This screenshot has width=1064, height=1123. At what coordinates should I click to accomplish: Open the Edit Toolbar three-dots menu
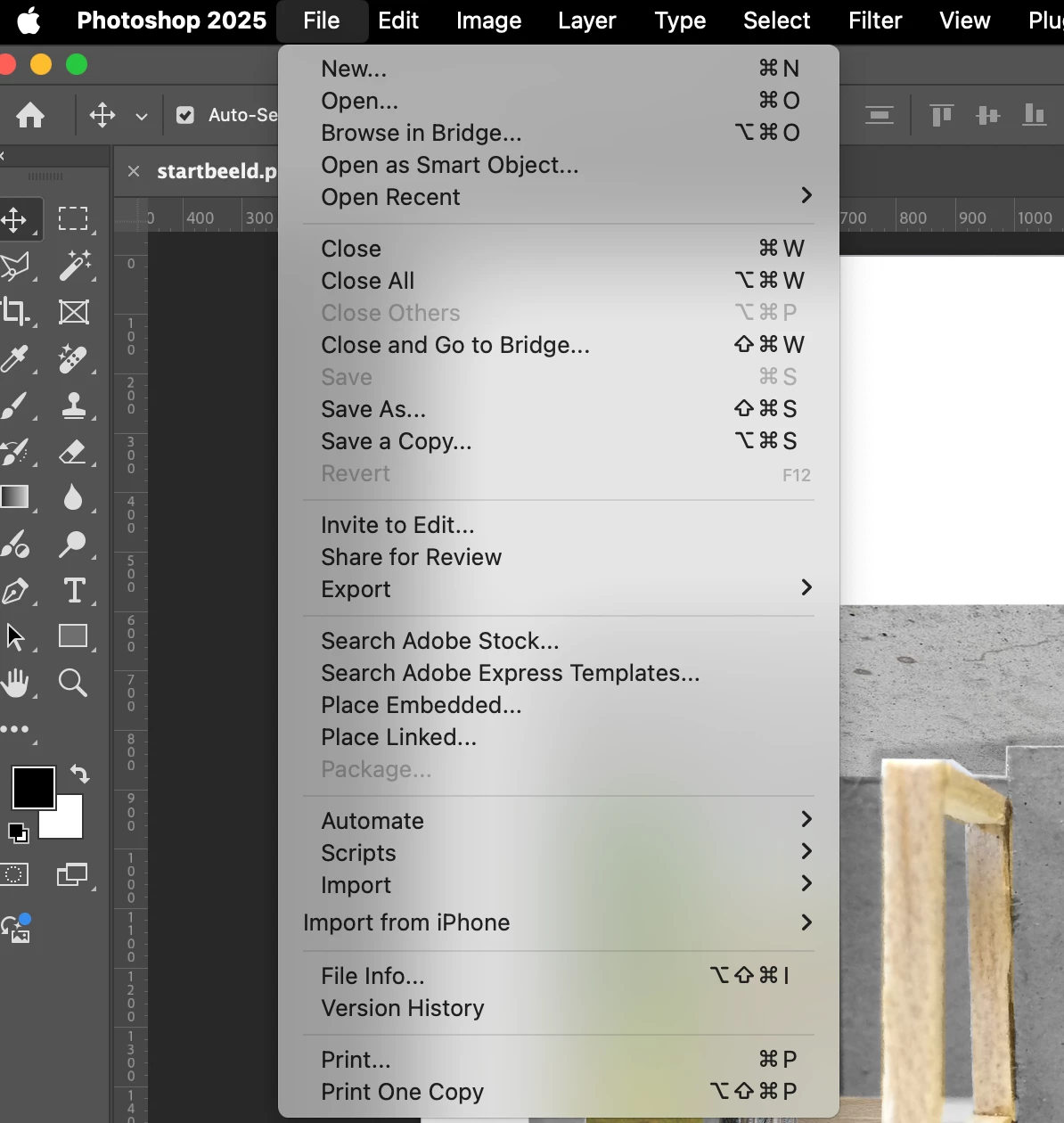point(15,729)
